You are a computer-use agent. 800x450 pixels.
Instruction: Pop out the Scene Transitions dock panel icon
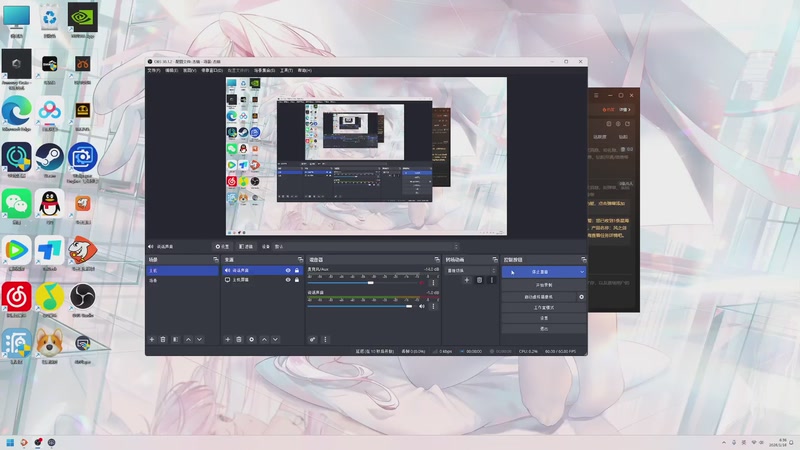[494, 260]
